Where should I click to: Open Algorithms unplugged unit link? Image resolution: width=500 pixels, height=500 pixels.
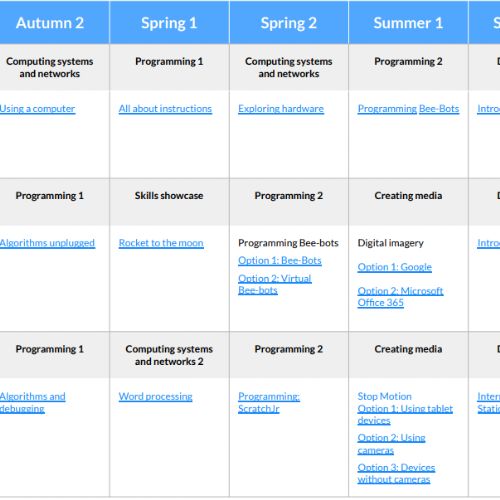point(47,243)
